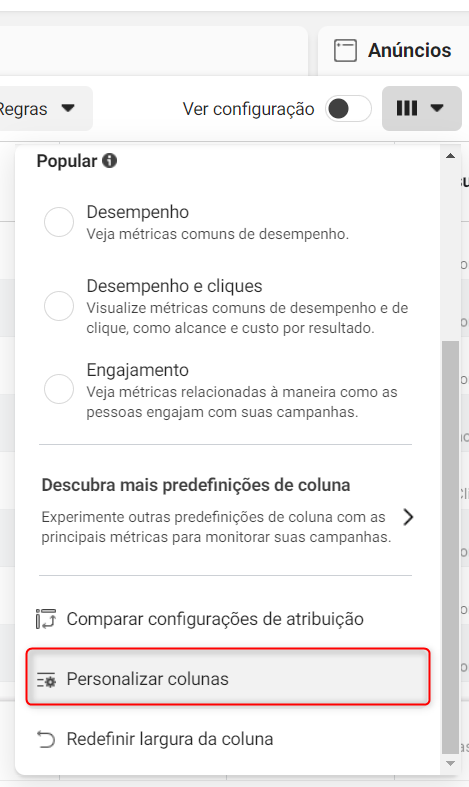Open more column presets chevron

(408, 517)
